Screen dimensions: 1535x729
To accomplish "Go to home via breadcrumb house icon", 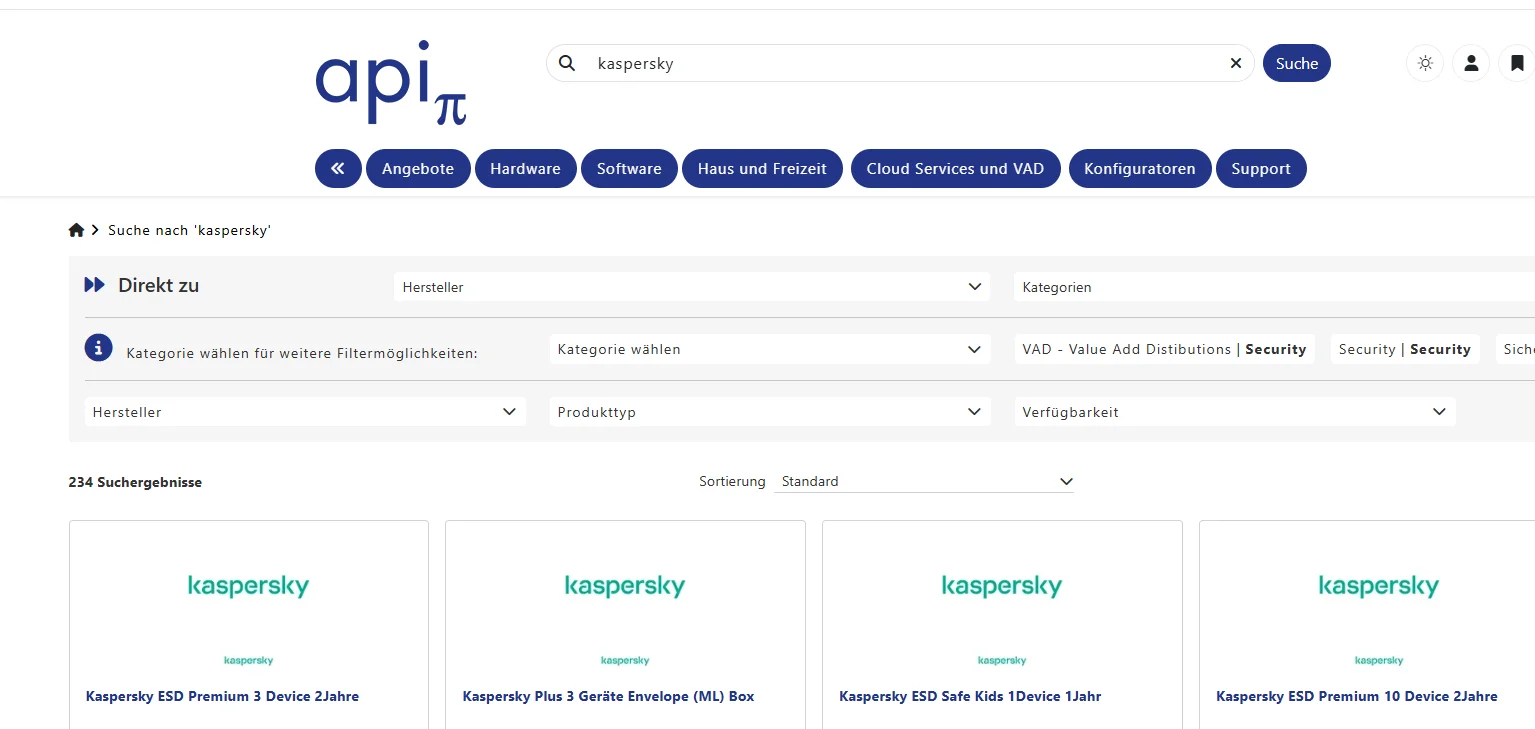I will point(76,230).
